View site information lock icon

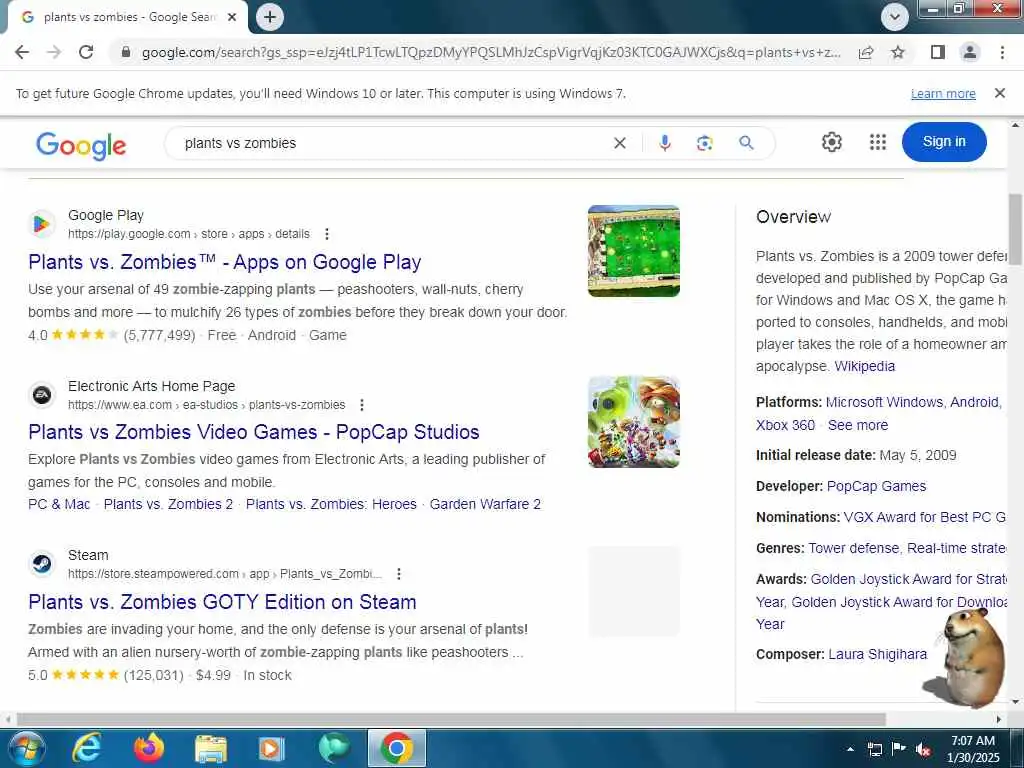(x=126, y=52)
